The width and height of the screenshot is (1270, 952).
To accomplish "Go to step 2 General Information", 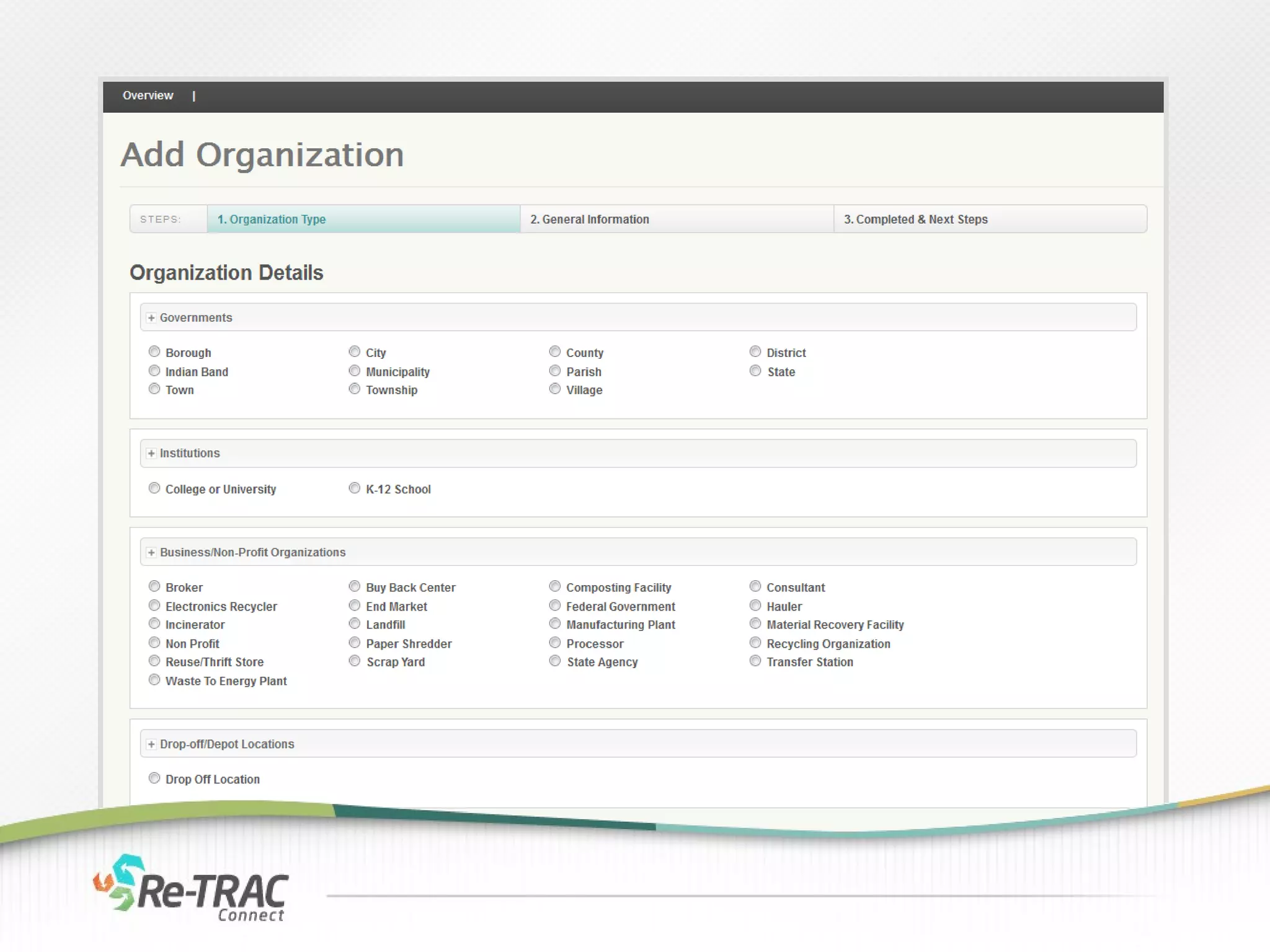I will point(589,219).
